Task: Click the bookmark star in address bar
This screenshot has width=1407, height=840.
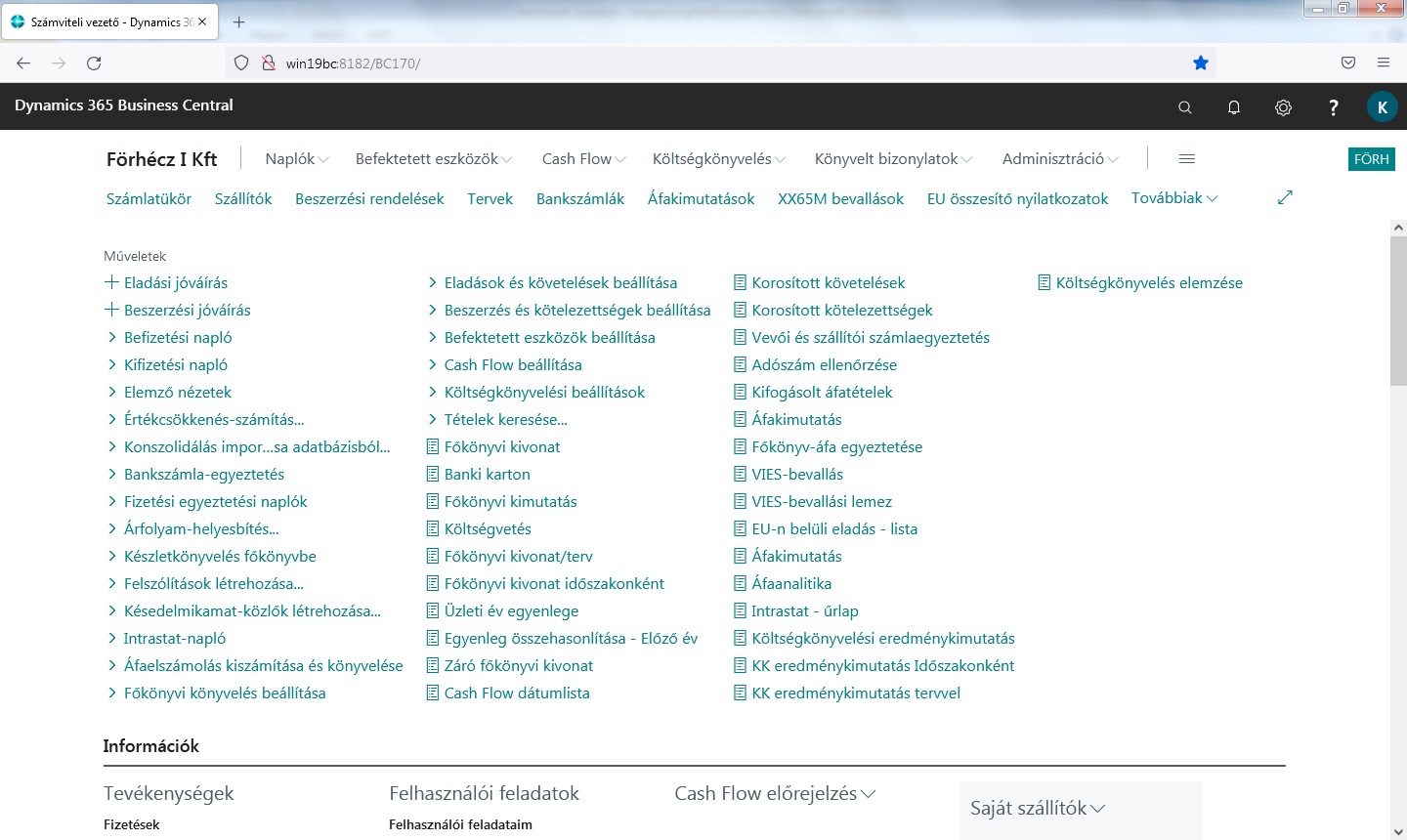Action: tap(1201, 63)
